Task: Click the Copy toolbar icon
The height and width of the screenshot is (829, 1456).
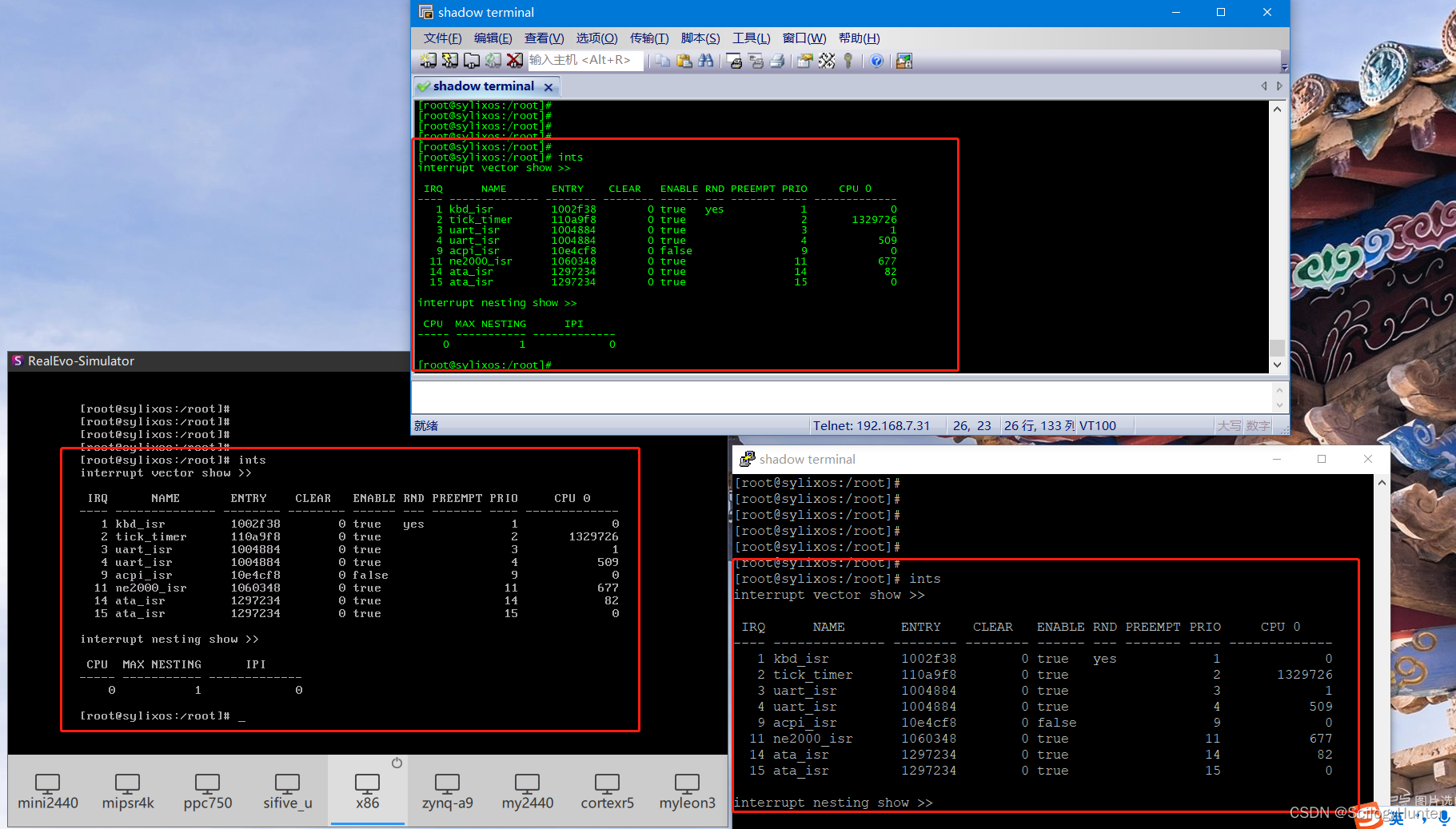Action: (x=663, y=61)
